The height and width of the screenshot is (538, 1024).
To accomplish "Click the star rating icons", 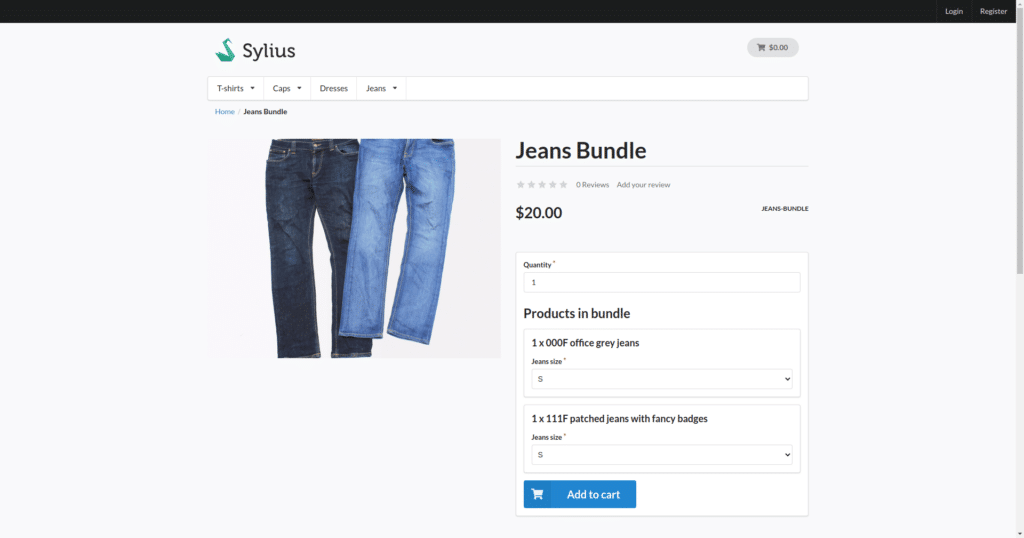I will [542, 185].
